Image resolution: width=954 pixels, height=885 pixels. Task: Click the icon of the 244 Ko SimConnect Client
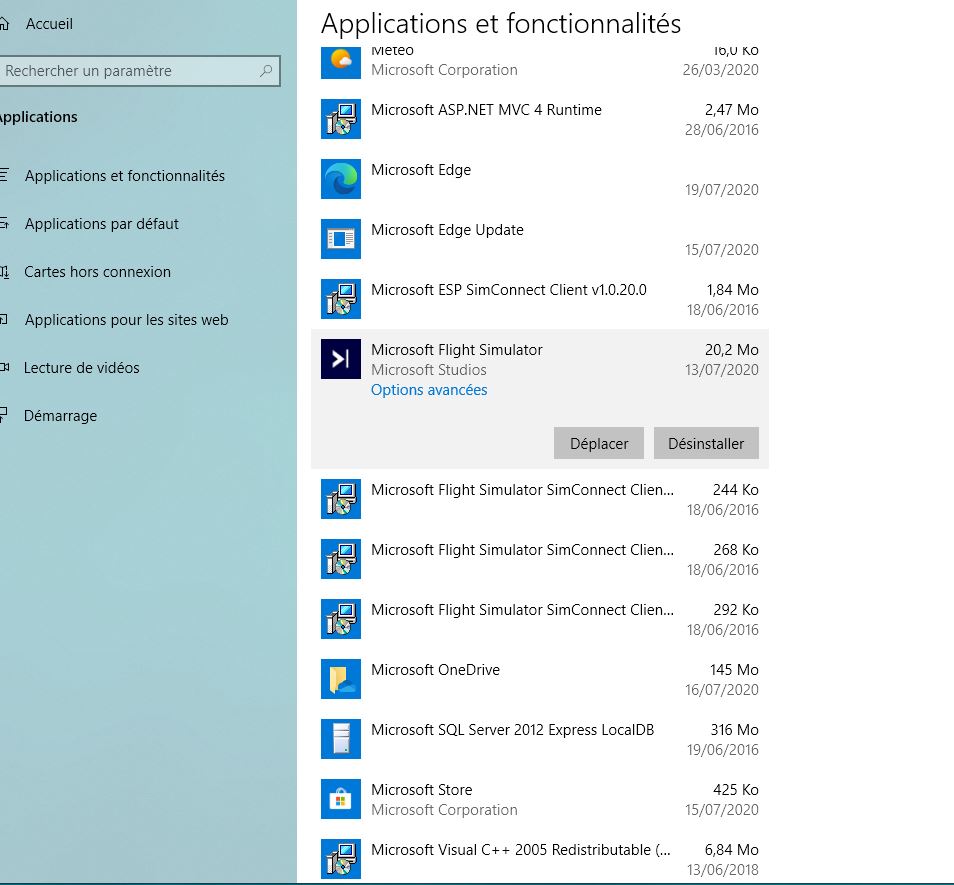341,499
